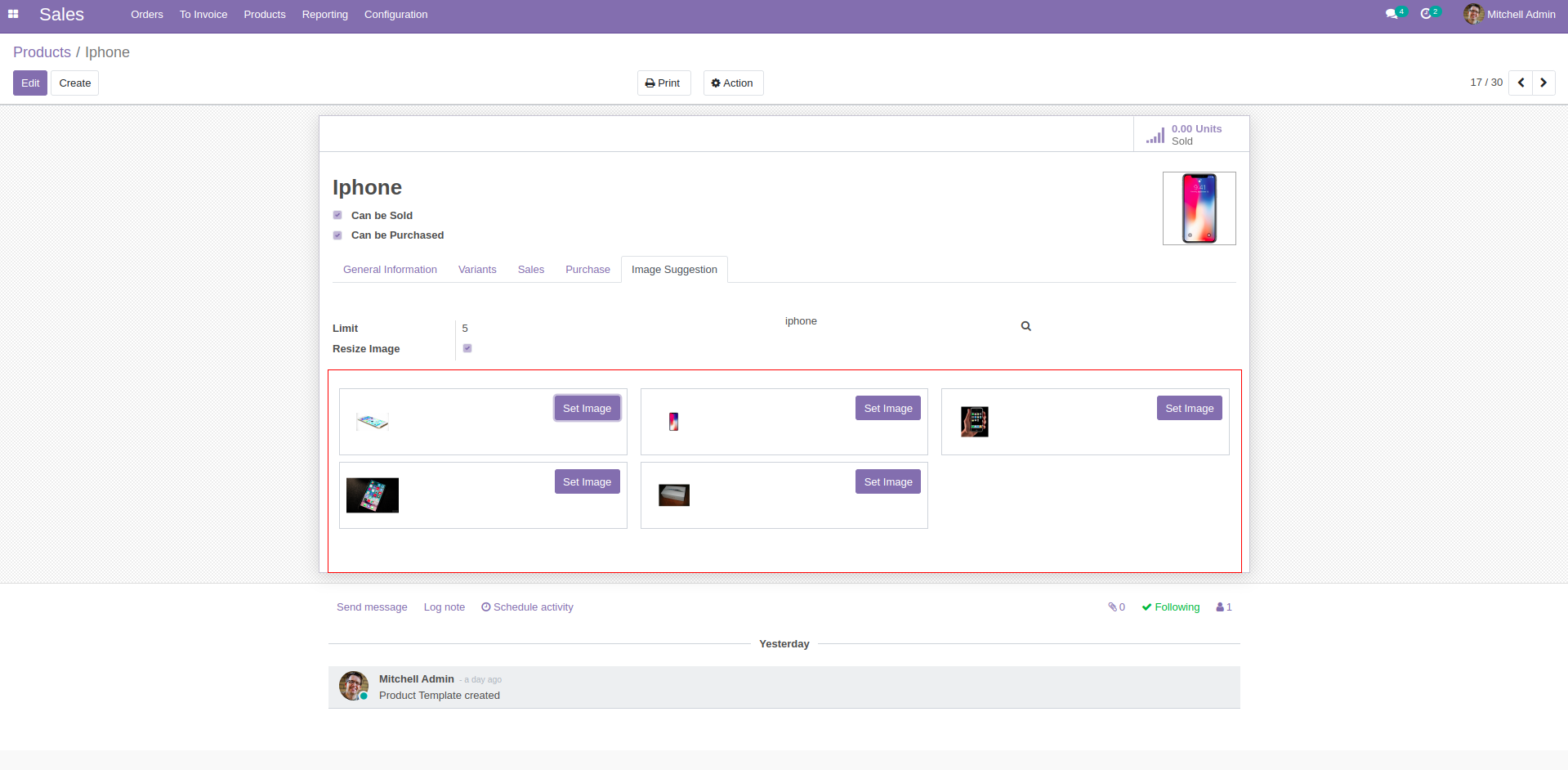The height and width of the screenshot is (770, 1568).
Task: Open the Action dropdown
Action: coord(733,83)
